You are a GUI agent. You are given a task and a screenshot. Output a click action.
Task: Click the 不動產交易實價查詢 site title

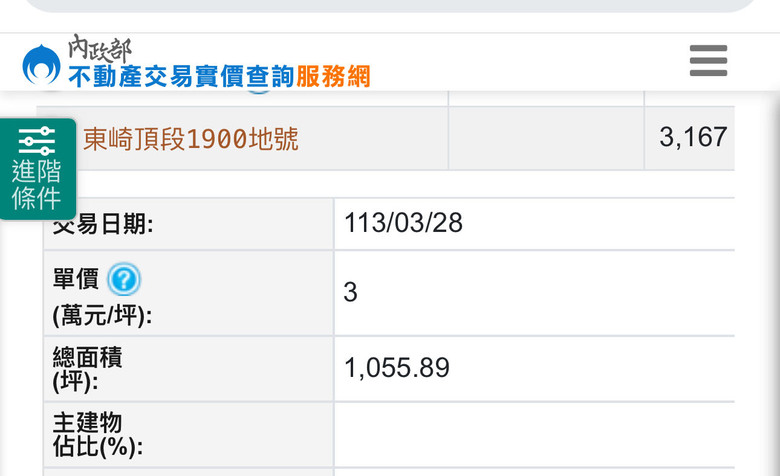181,77
